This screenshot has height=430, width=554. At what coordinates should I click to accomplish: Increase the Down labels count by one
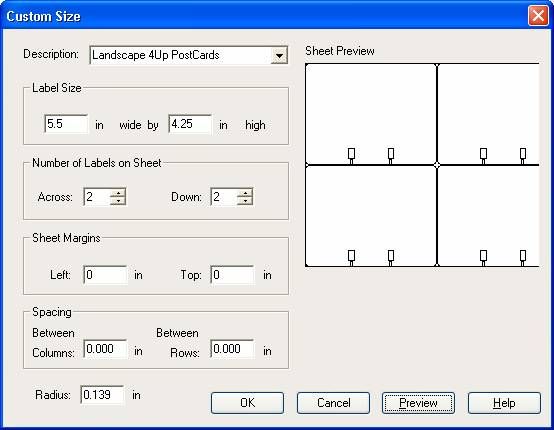pyautogui.click(x=245, y=193)
